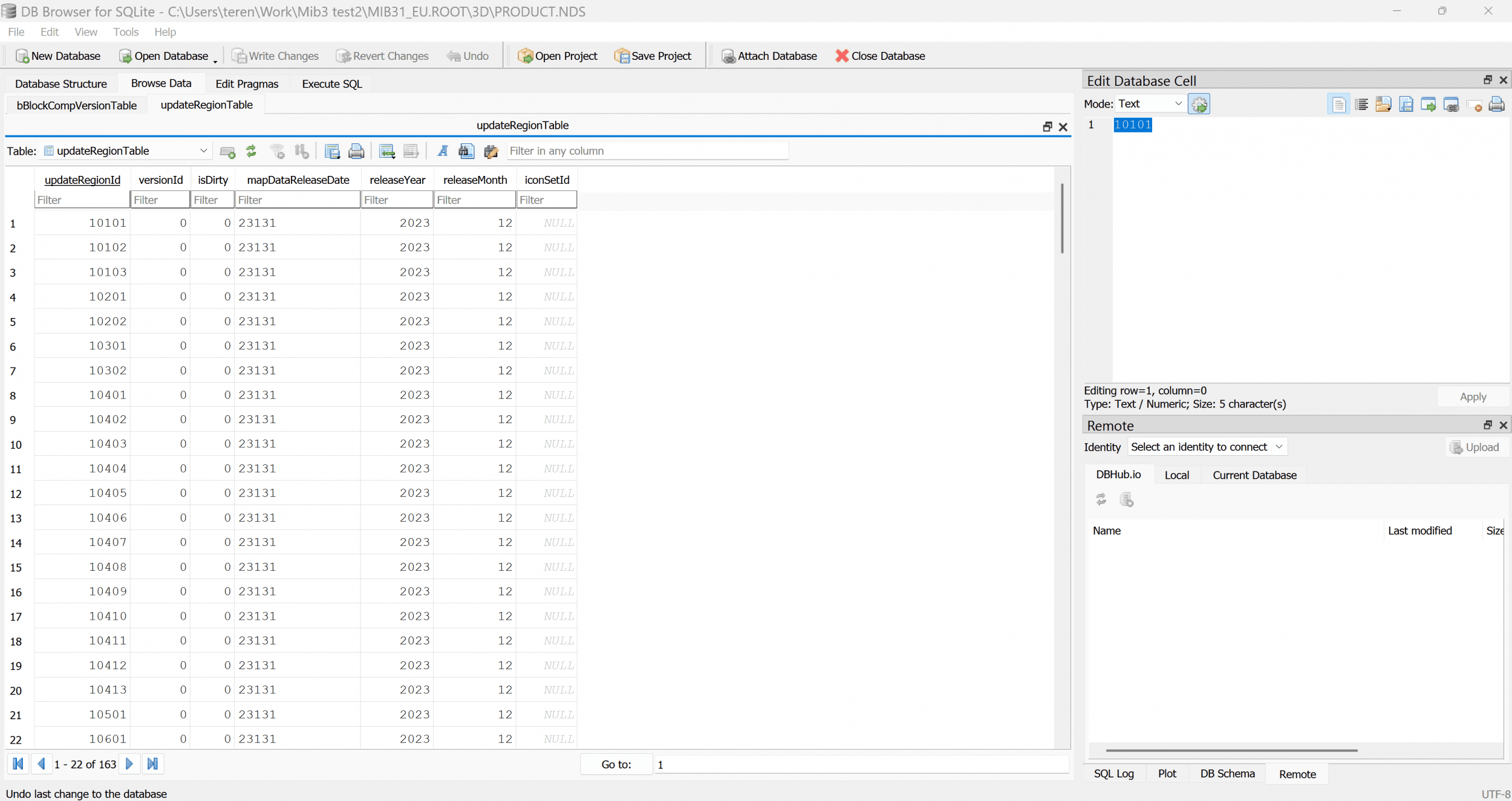The height and width of the screenshot is (801, 1512).
Task: Click the New Record icon in table toolbar
Action: coord(227,151)
